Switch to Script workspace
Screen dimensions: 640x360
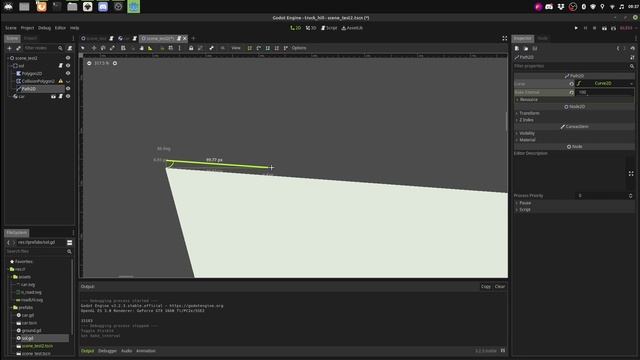click(x=329, y=28)
